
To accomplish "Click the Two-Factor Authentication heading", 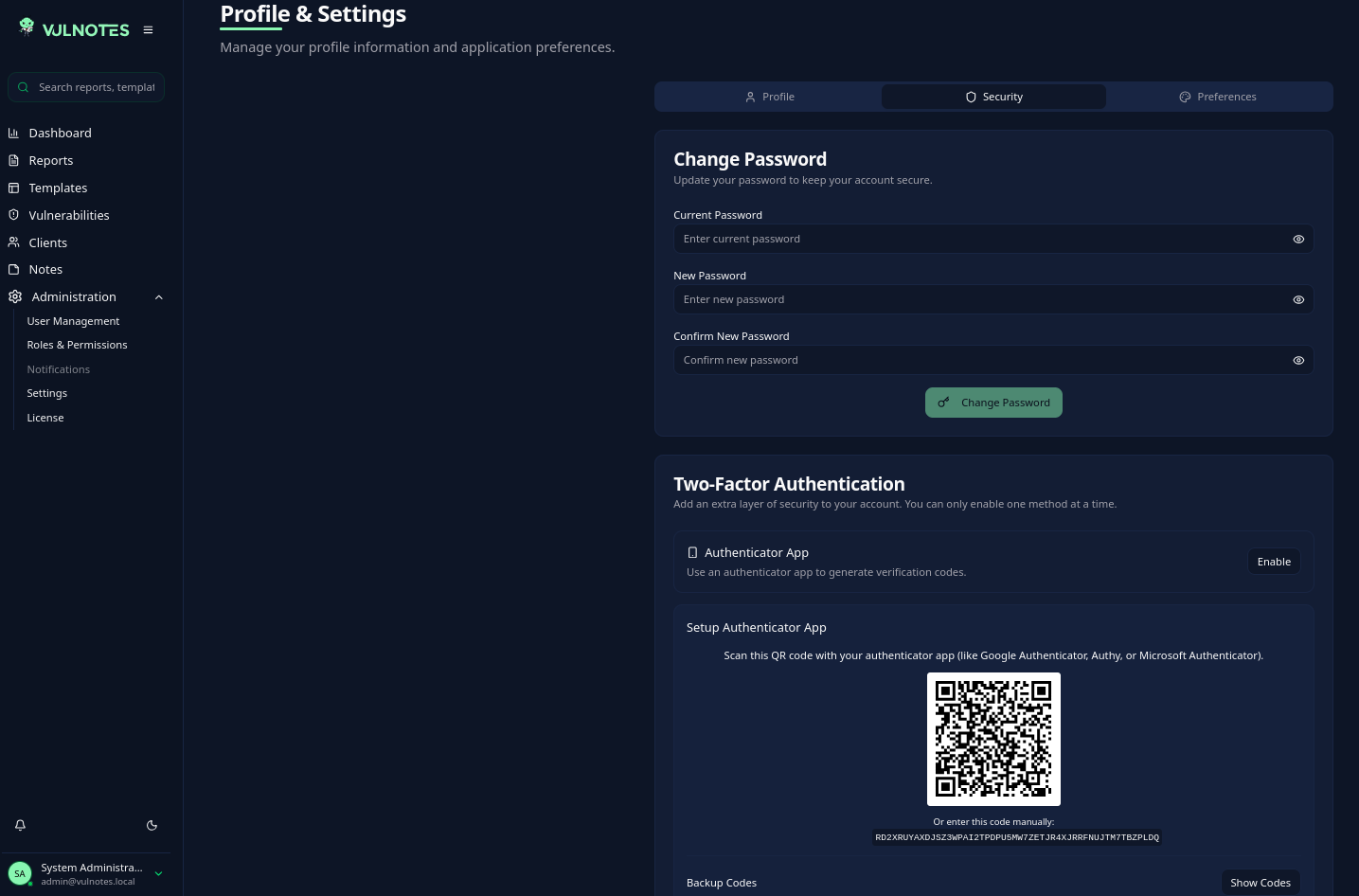I will click(789, 484).
